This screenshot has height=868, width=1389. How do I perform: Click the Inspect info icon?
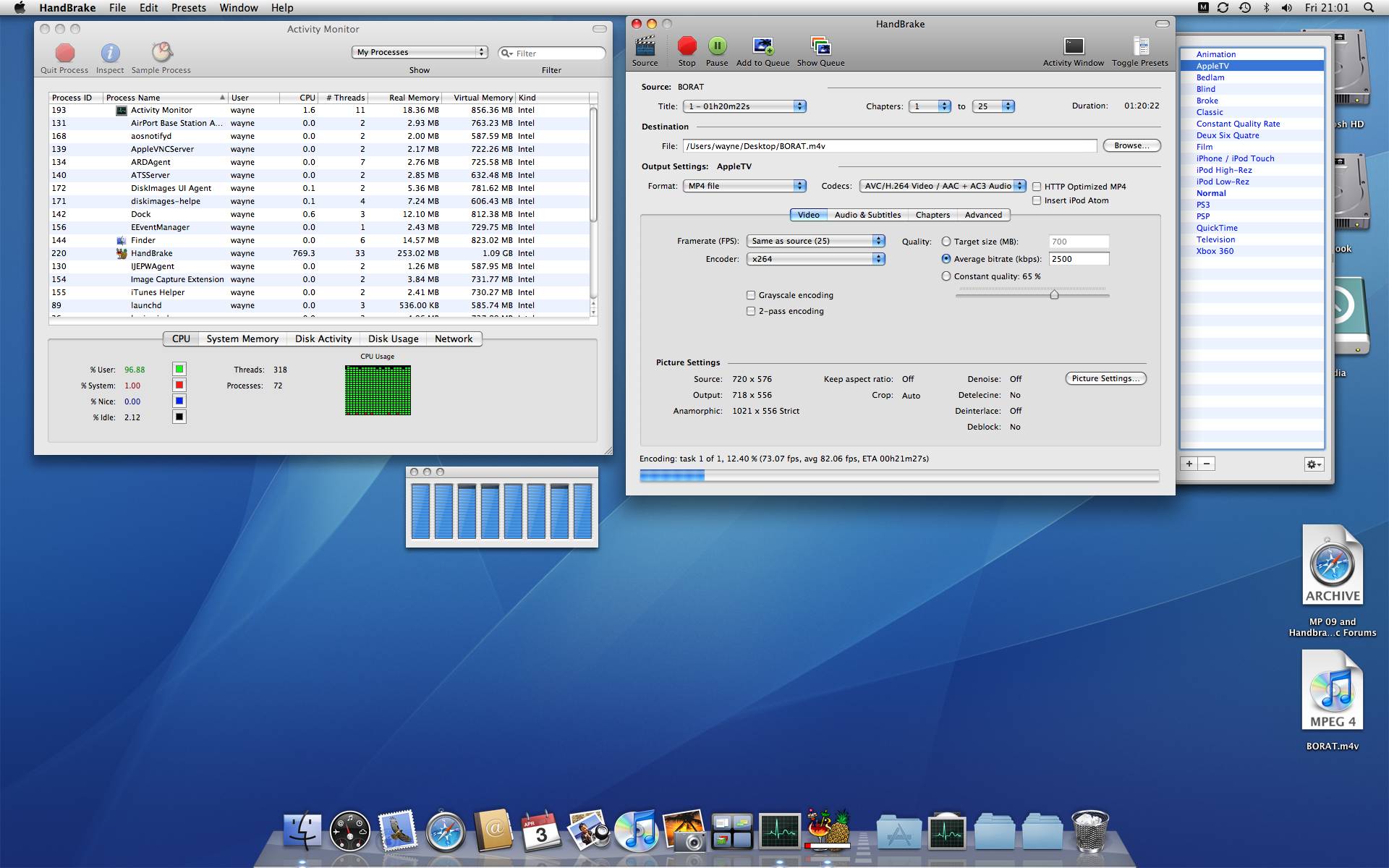(x=110, y=53)
